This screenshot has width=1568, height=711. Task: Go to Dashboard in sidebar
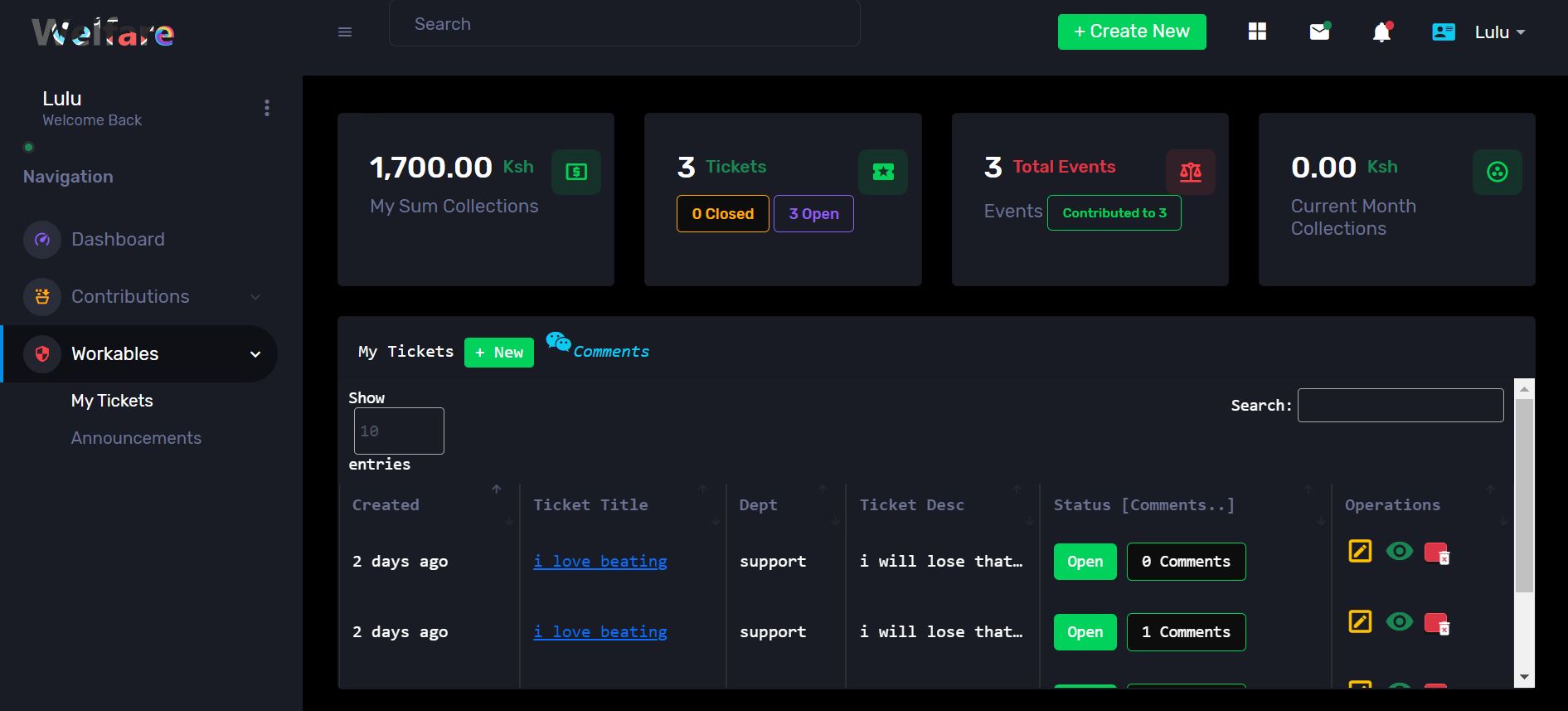click(118, 240)
